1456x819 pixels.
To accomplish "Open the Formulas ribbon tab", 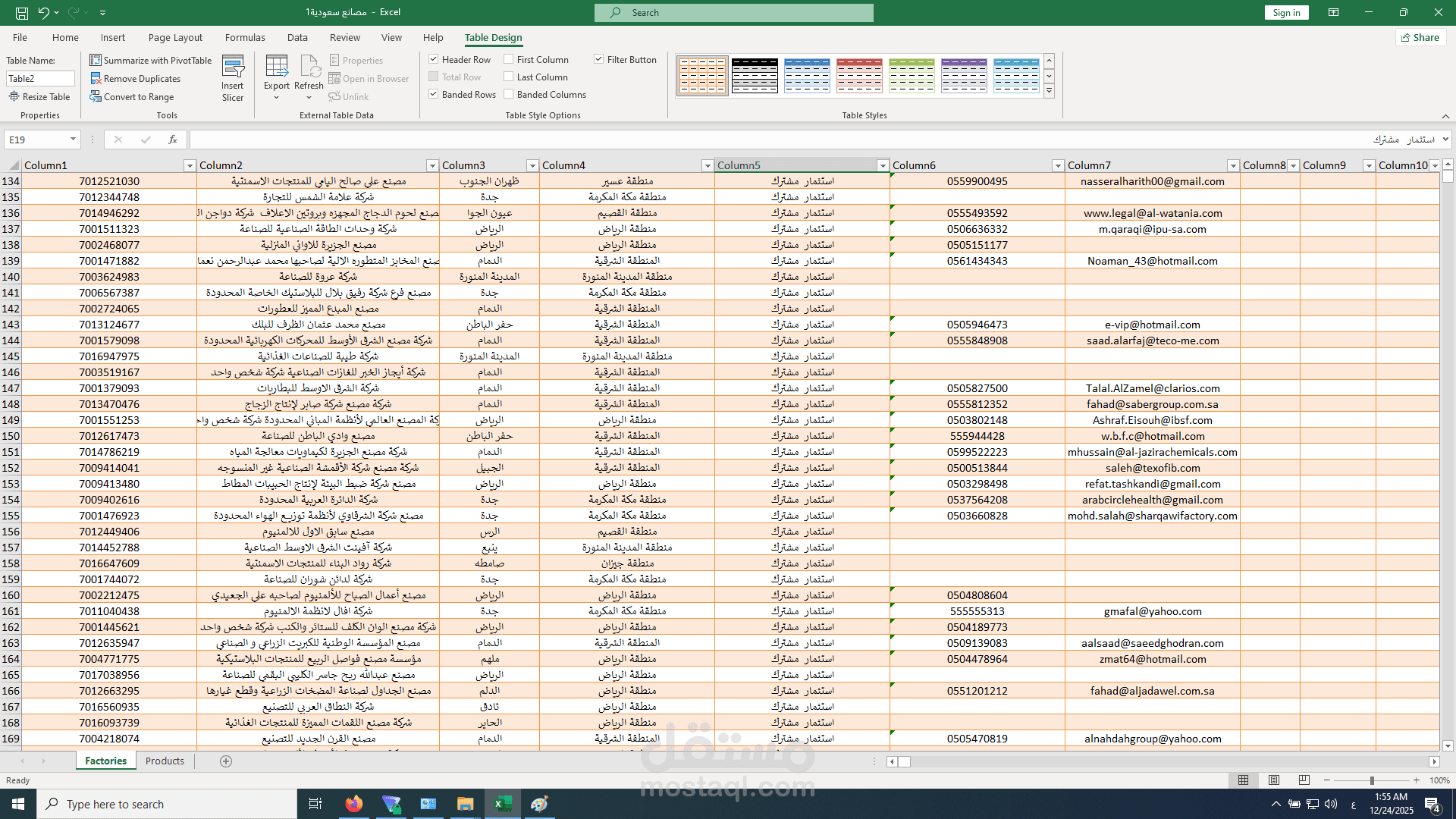I will coord(245,37).
